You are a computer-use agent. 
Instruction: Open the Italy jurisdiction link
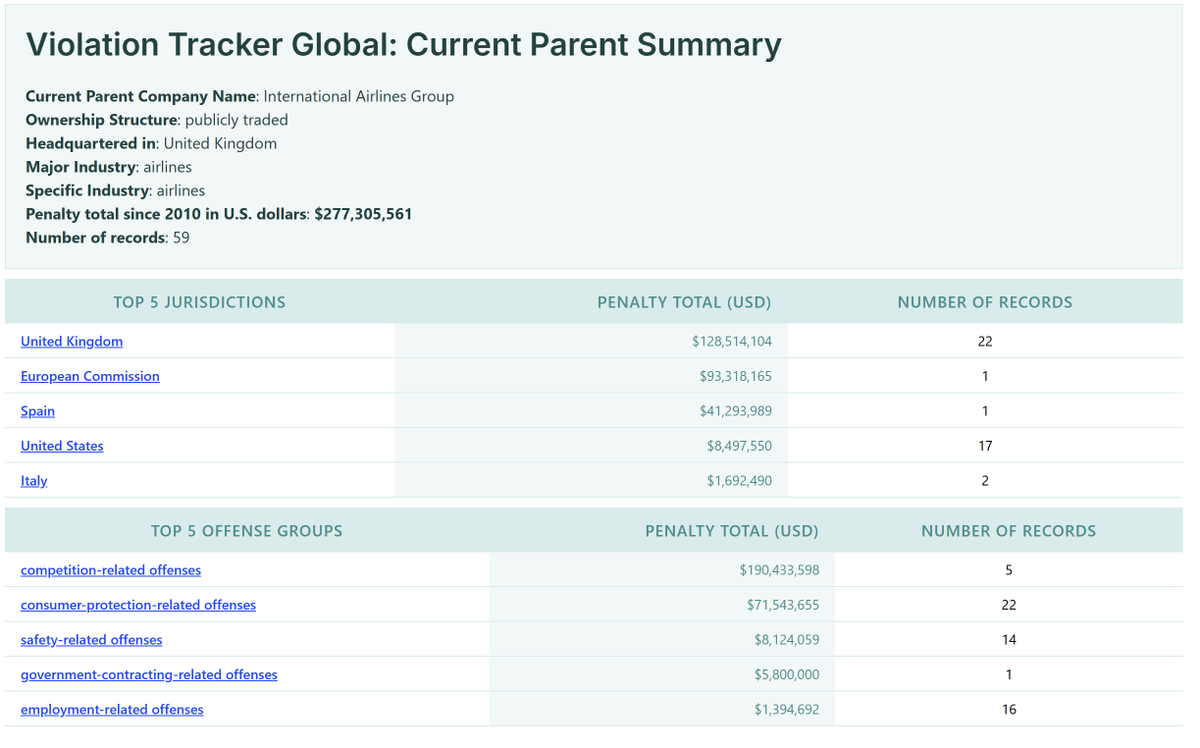[x=34, y=481]
